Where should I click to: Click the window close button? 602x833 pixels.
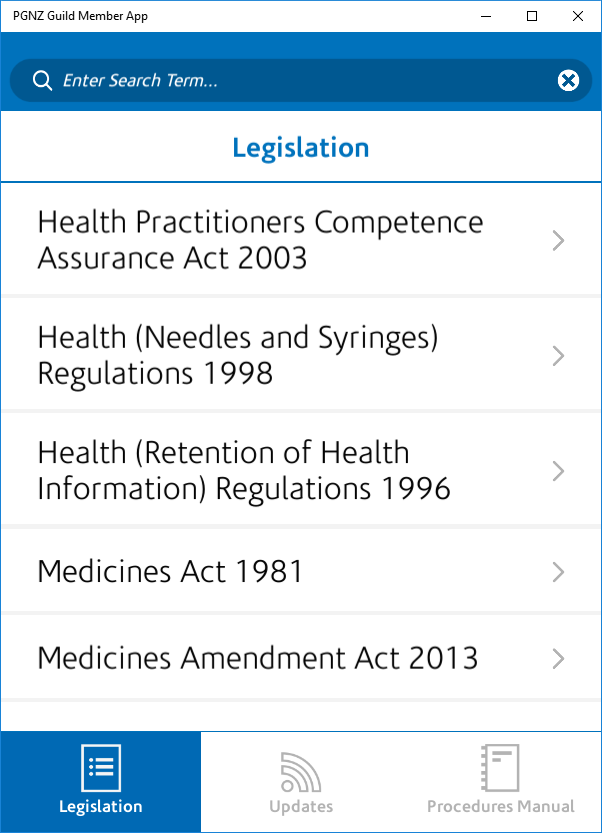(578, 16)
